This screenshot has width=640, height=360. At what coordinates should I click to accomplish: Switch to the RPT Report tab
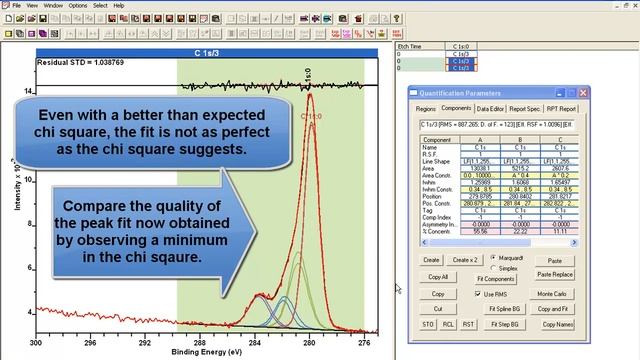(x=561, y=109)
